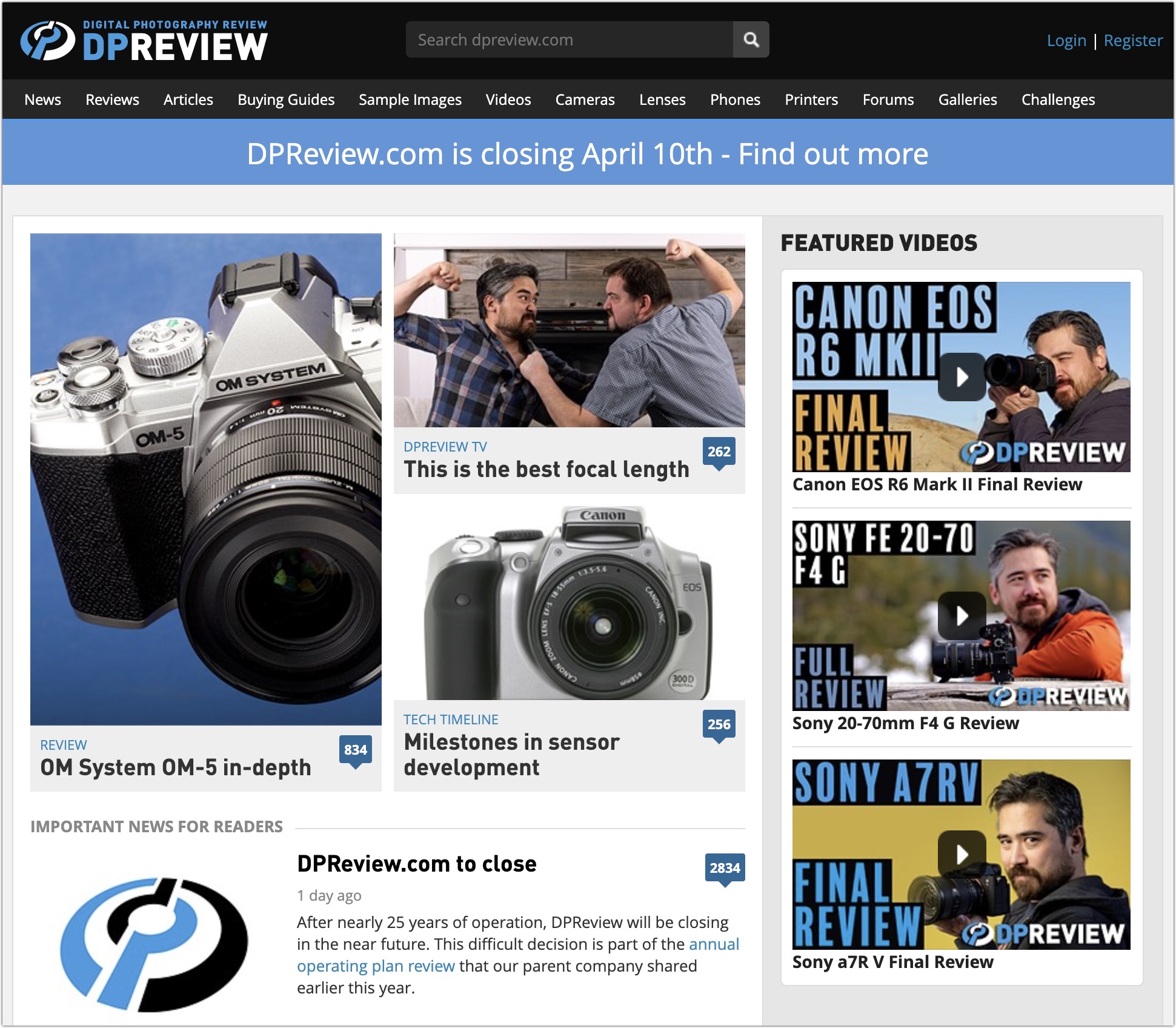Go to the Buying Guides section
Viewport: 1176px width, 1028px height.
(285, 100)
